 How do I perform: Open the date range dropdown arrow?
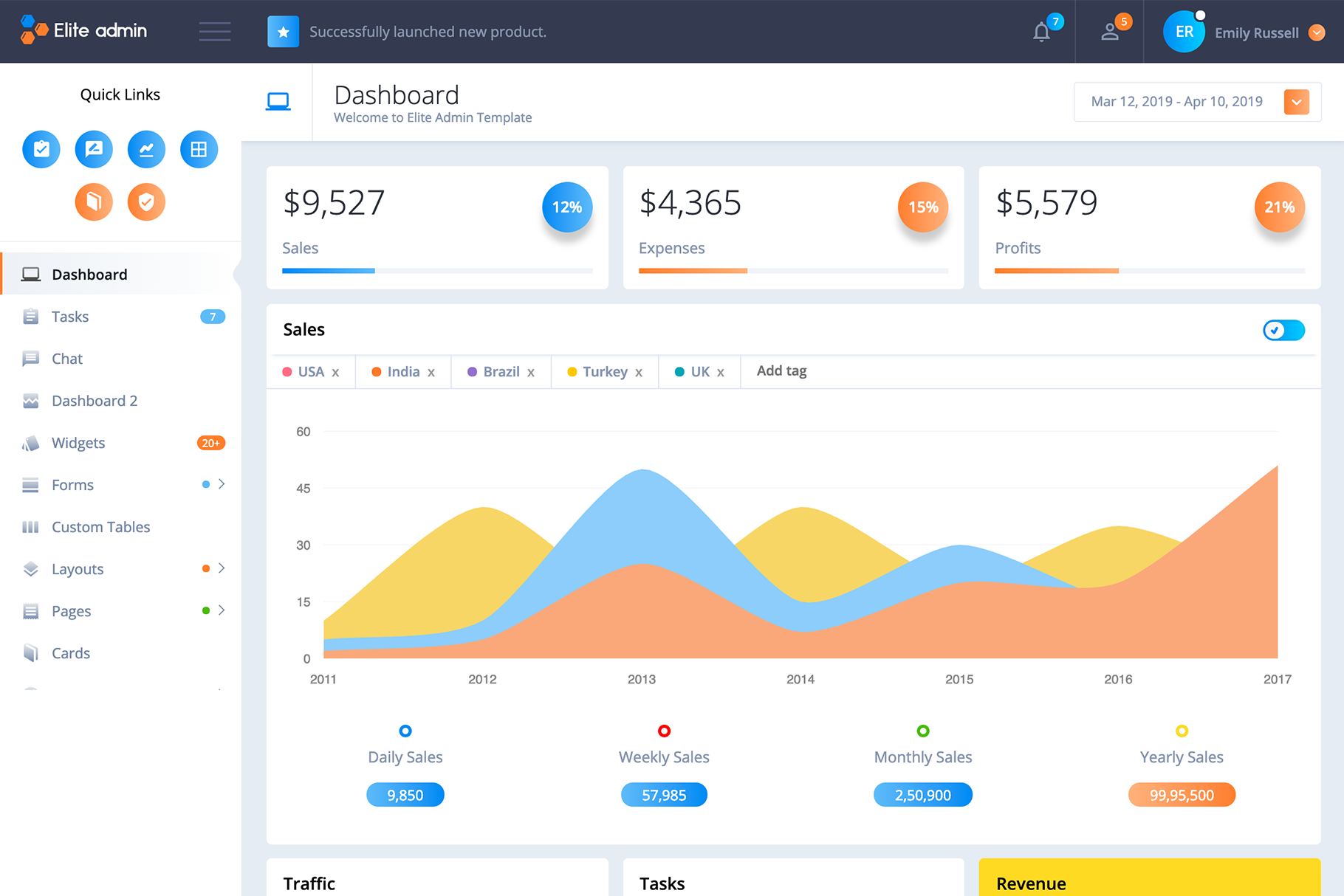pyautogui.click(x=1296, y=102)
